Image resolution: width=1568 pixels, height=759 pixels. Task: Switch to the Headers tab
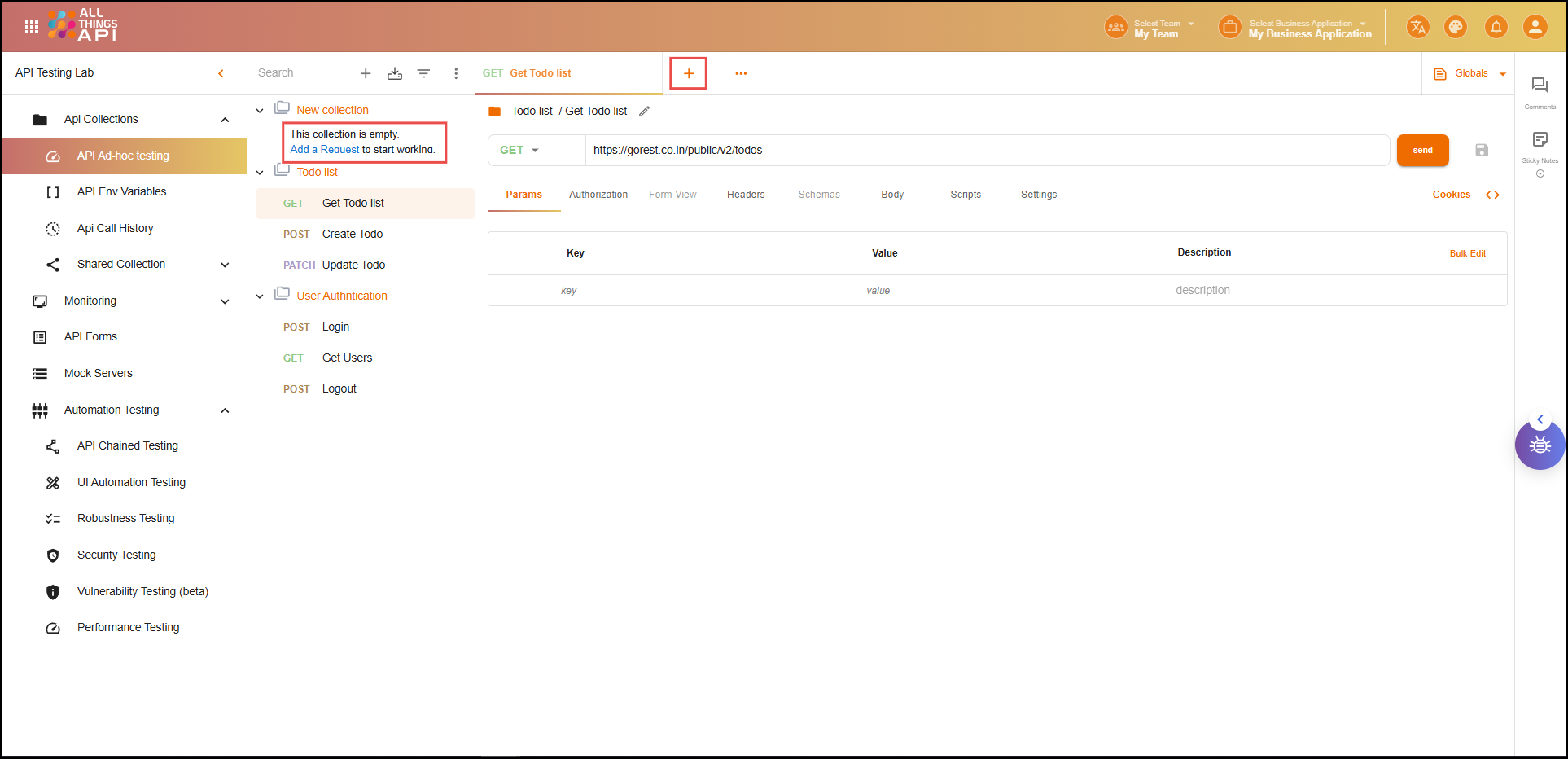745,195
